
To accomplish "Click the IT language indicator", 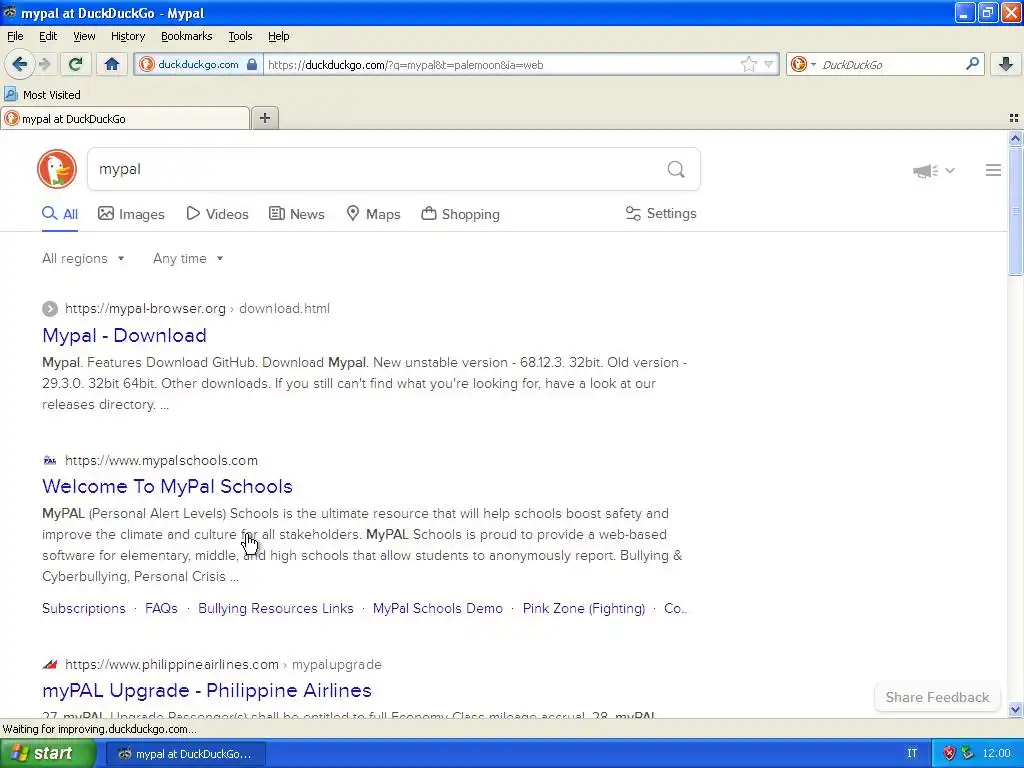I will (x=912, y=754).
